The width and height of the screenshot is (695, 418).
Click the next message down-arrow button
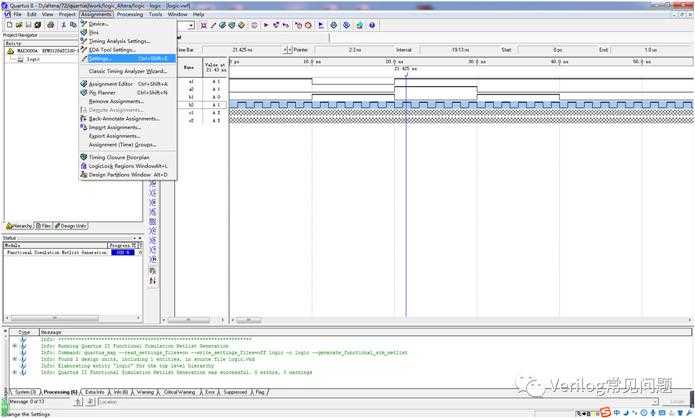[x=90, y=402]
